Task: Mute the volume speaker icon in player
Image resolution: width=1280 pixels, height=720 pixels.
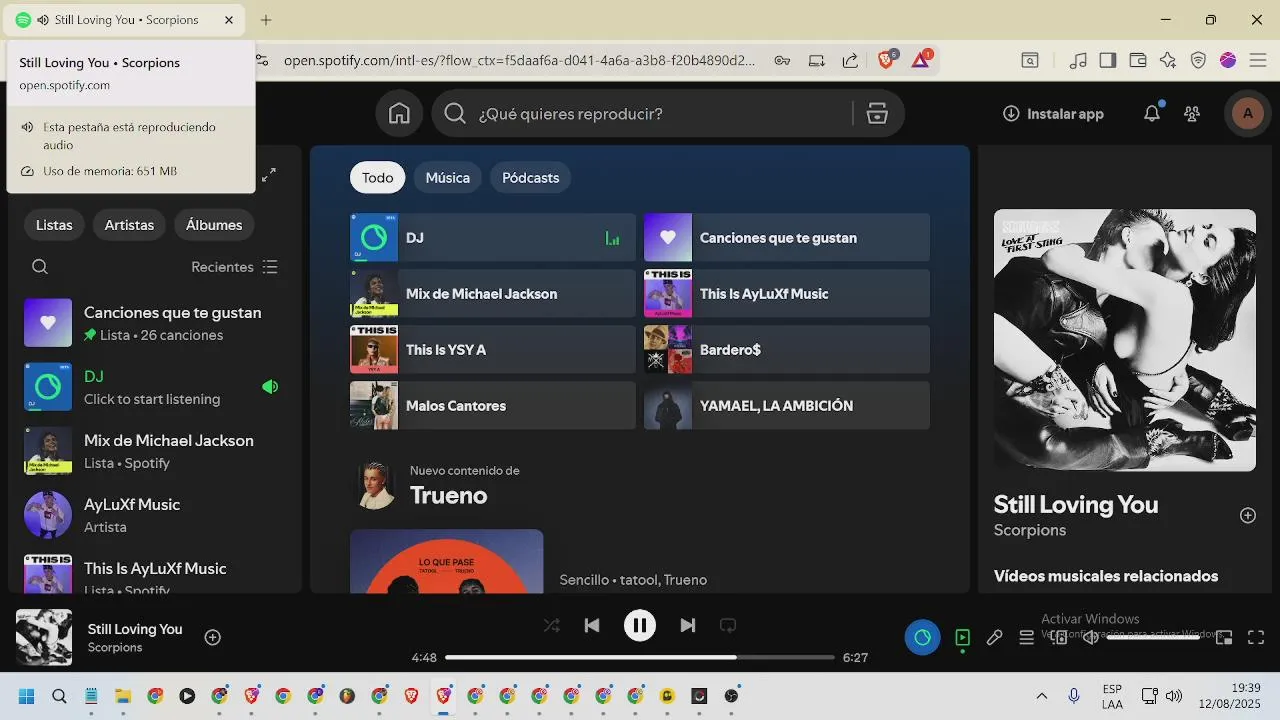Action: [x=1090, y=637]
